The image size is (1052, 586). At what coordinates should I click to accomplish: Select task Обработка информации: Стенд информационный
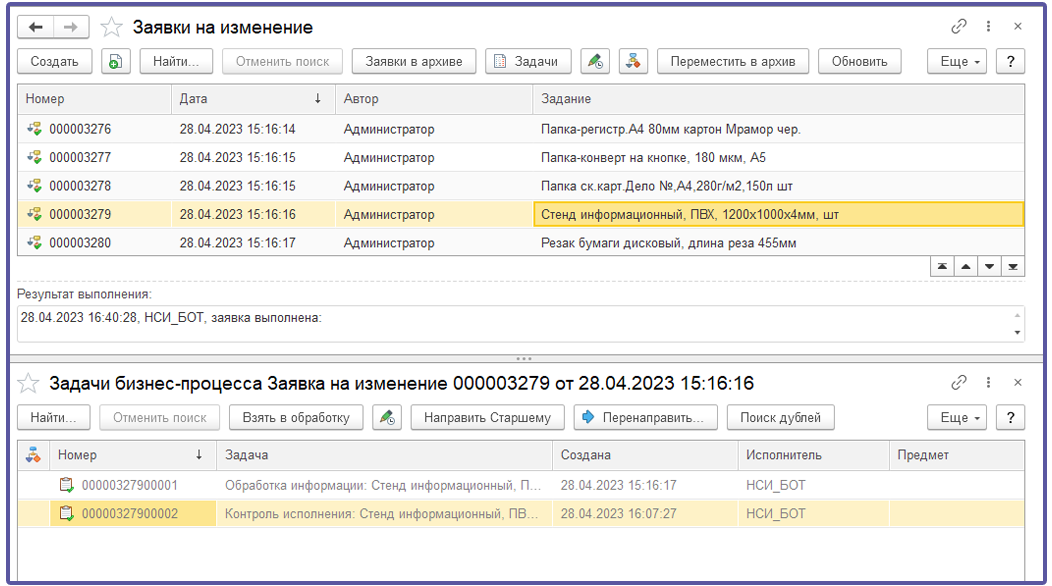click(x=384, y=485)
